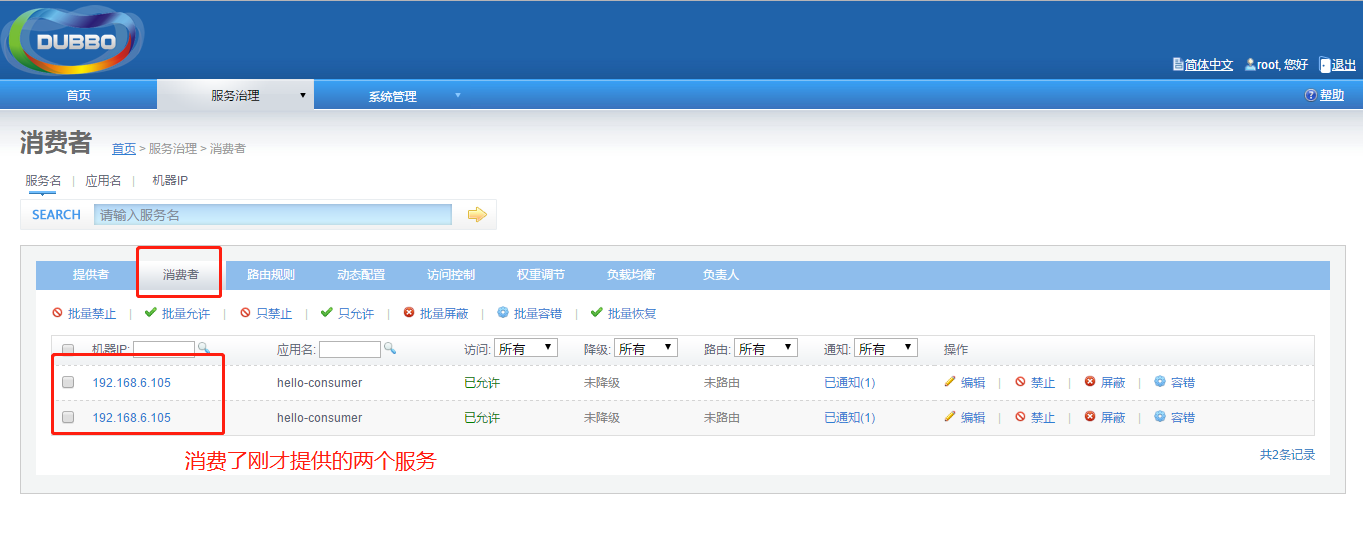Open the 降级 filter dropdown
The width and height of the screenshot is (1363, 539).
(x=646, y=348)
